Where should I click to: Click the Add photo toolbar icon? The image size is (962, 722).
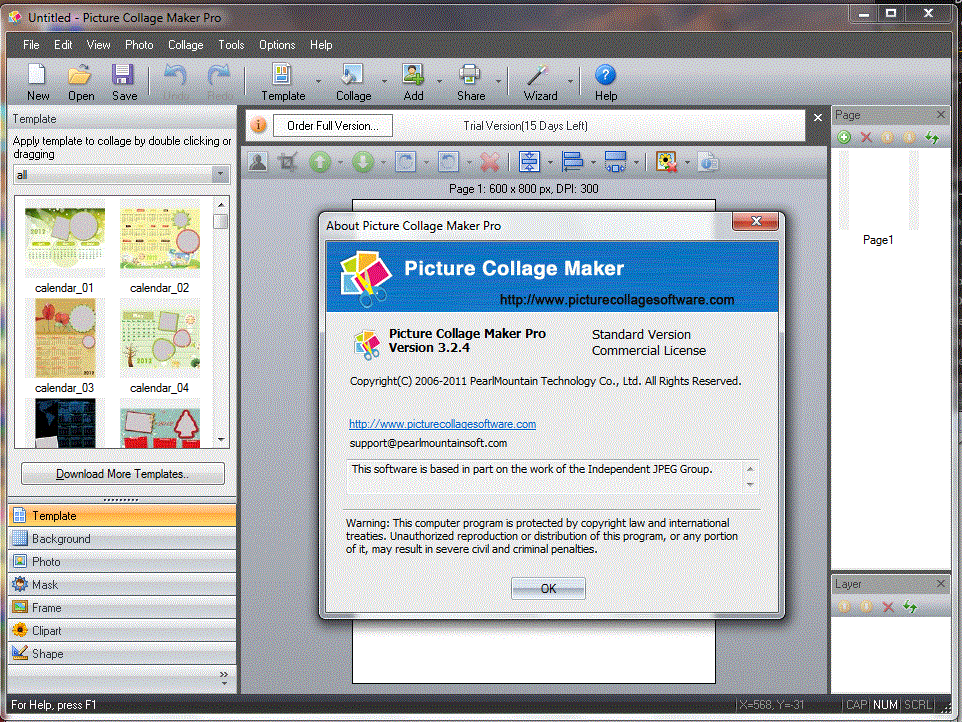pos(413,82)
